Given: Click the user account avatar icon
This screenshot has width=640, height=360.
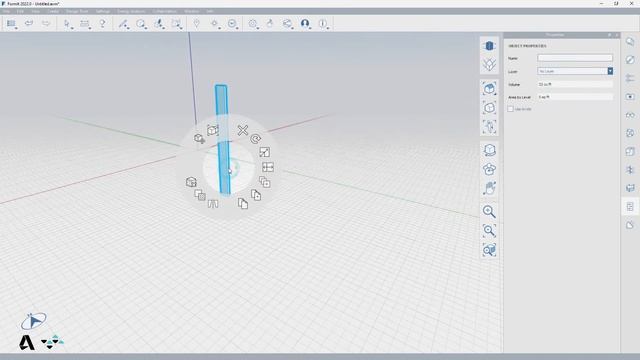Looking at the screenshot, I should (304, 23).
